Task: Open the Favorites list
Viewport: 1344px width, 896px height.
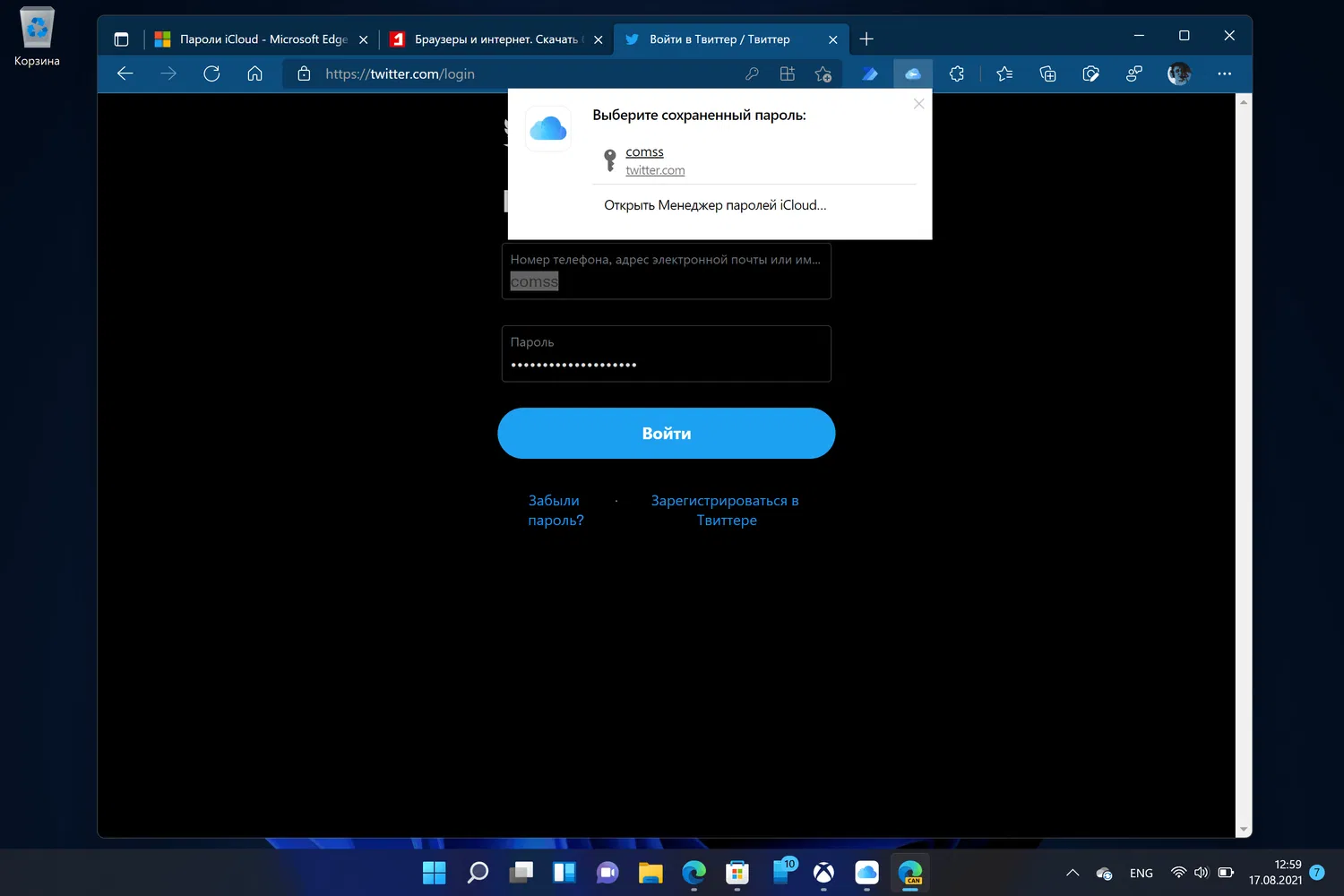Action: tap(1004, 73)
